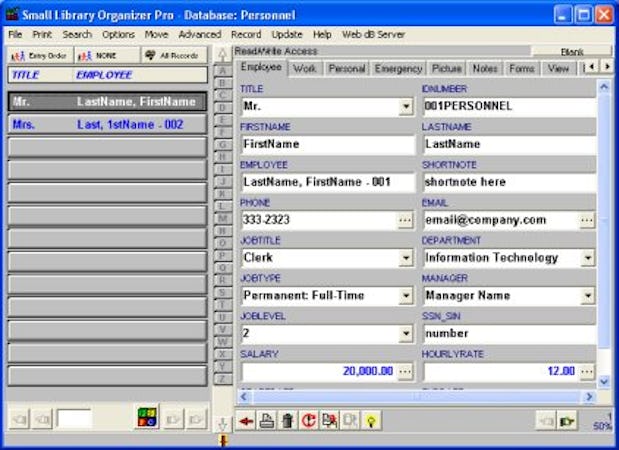This screenshot has height=450, width=619.
Task: Click the green pointing hand icon
Action: [567, 421]
